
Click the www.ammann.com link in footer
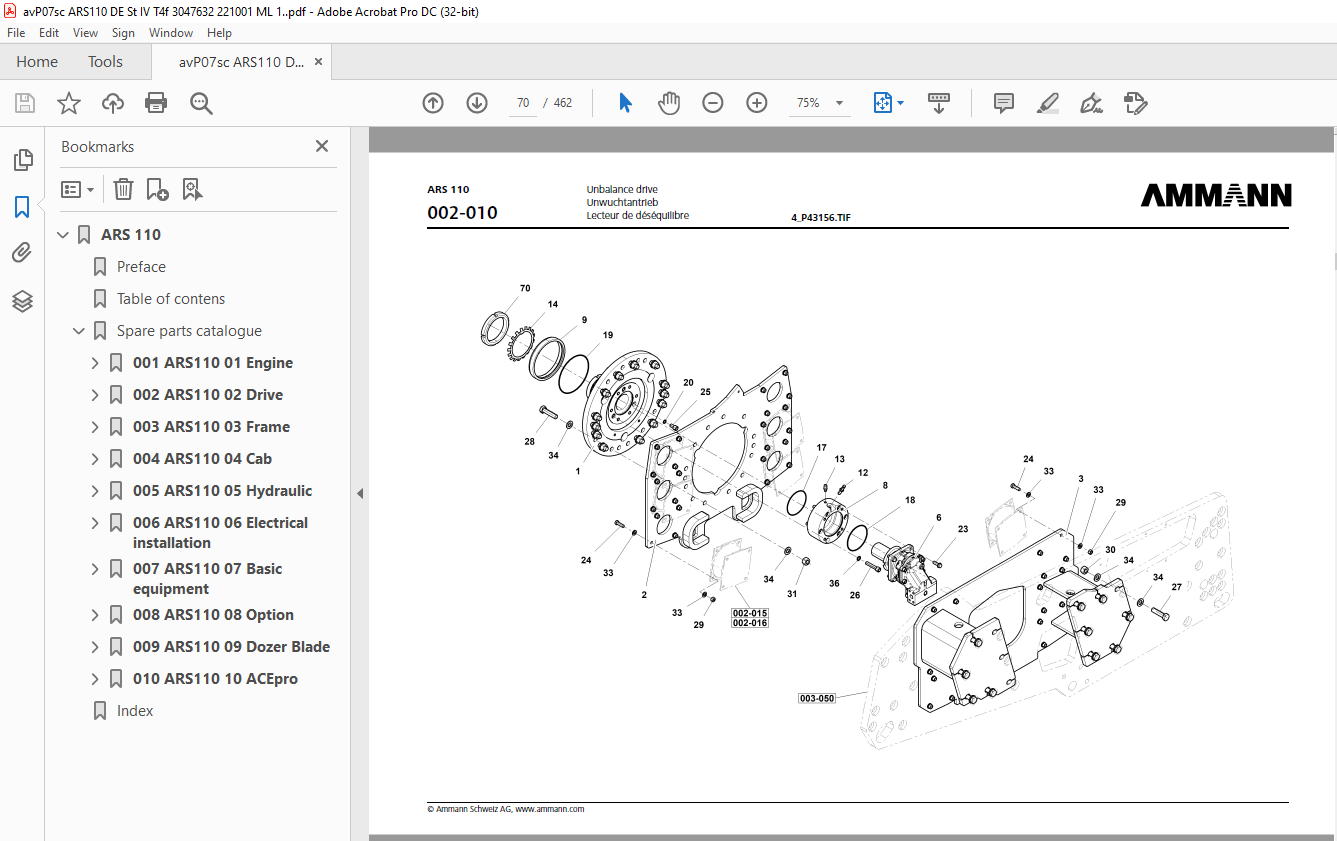click(550, 809)
